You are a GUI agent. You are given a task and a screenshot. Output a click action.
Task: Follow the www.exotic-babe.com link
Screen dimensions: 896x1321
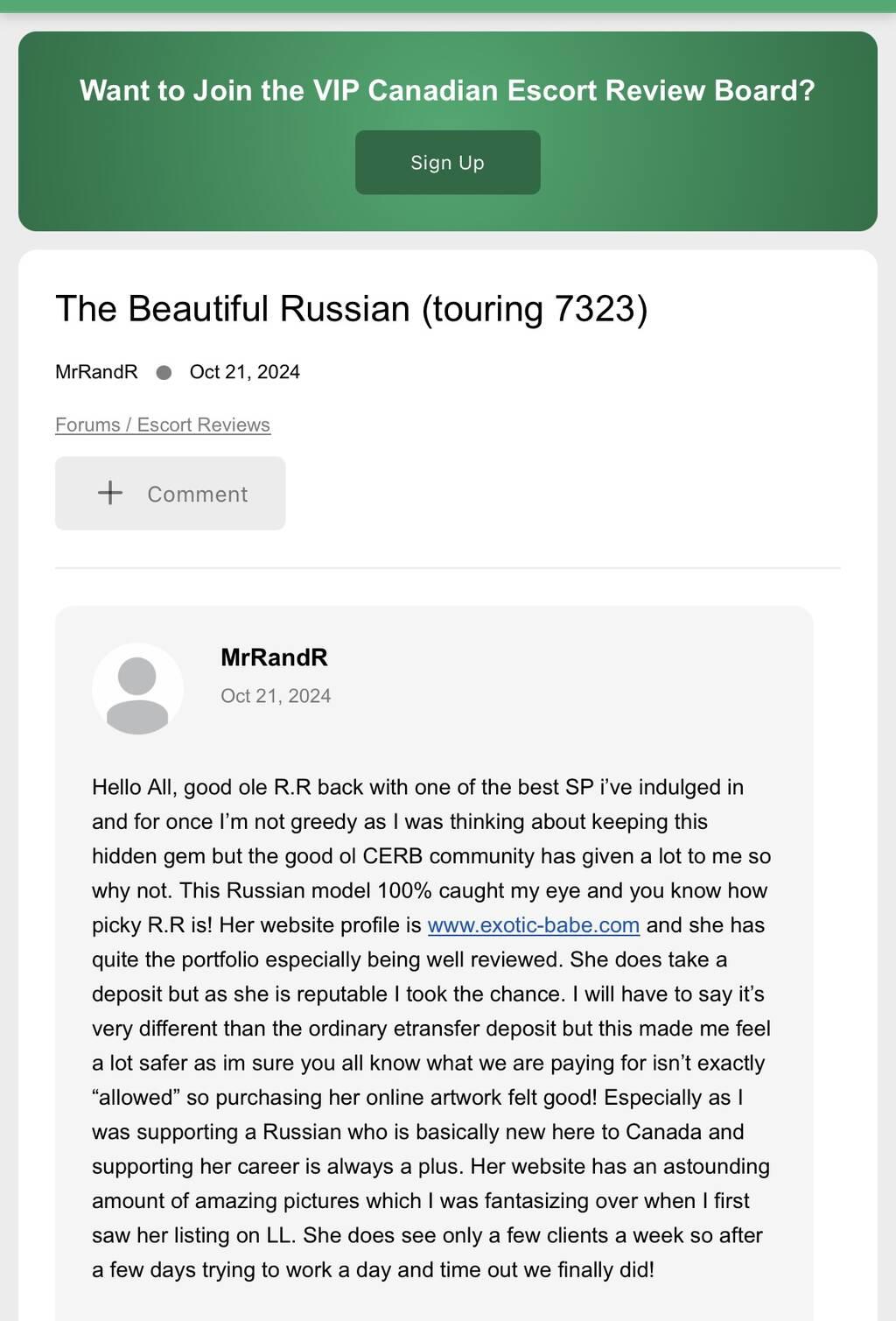tap(533, 925)
